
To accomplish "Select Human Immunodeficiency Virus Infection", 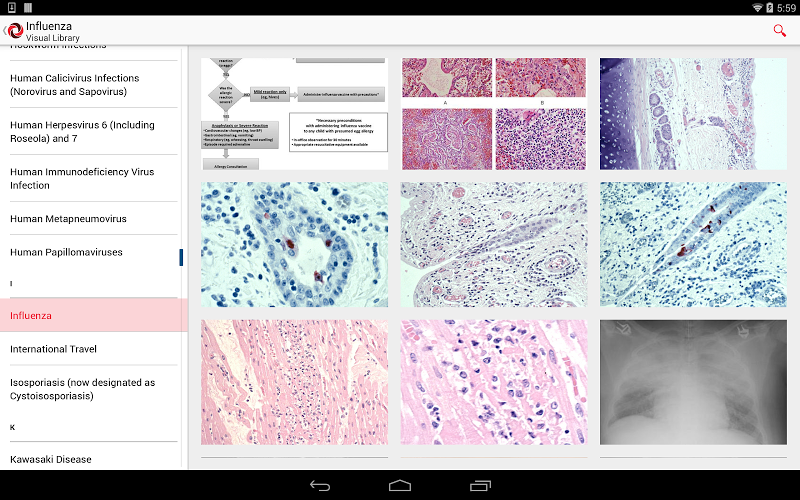I will click(x=93, y=179).
